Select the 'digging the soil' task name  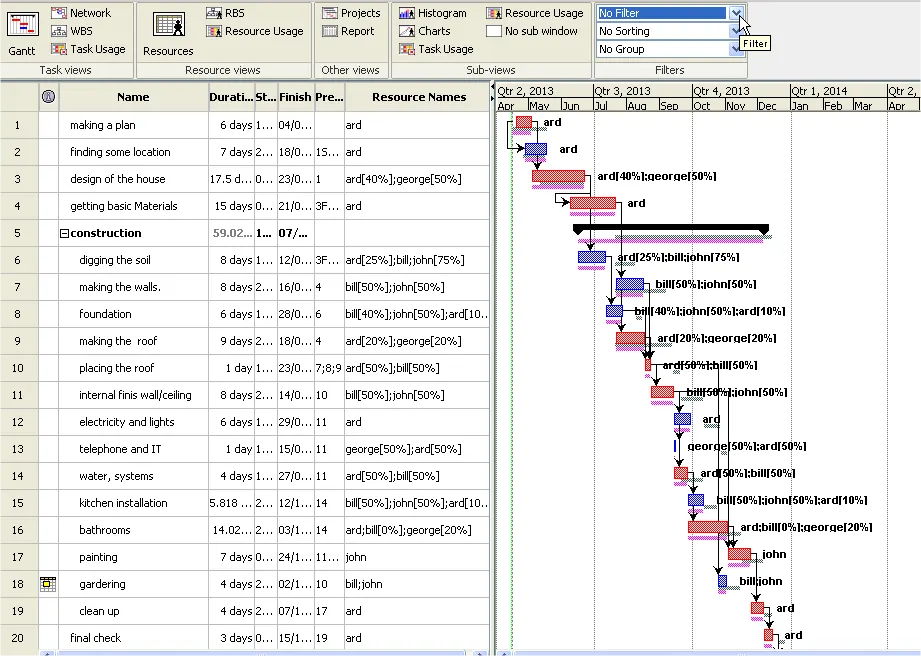(x=115, y=260)
